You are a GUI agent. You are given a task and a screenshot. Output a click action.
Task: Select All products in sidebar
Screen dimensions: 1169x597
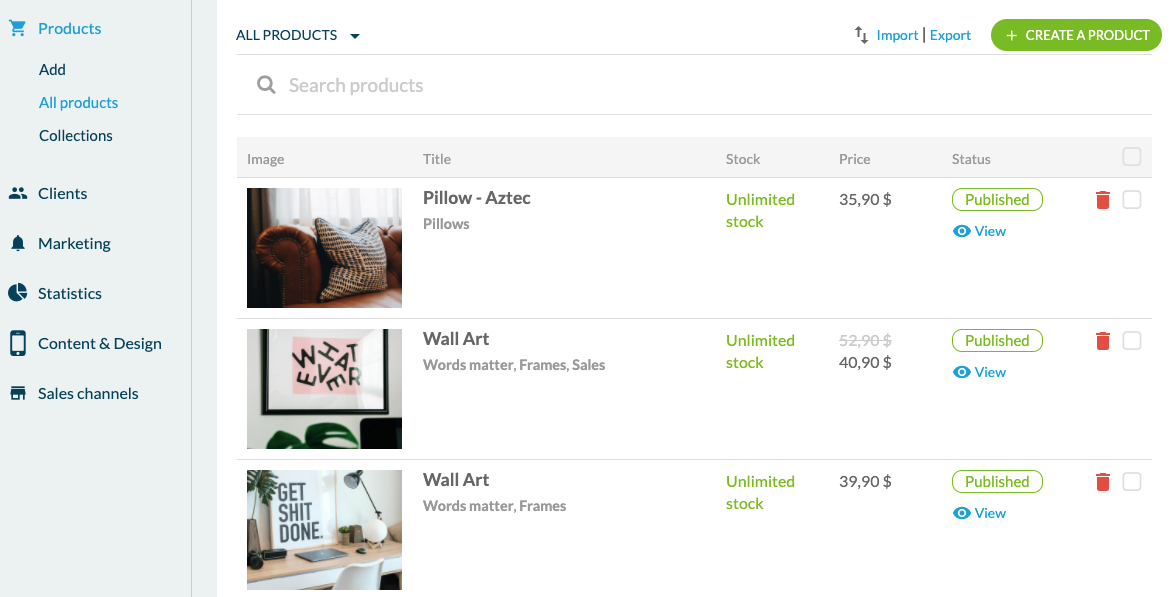(x=78, y=103)
